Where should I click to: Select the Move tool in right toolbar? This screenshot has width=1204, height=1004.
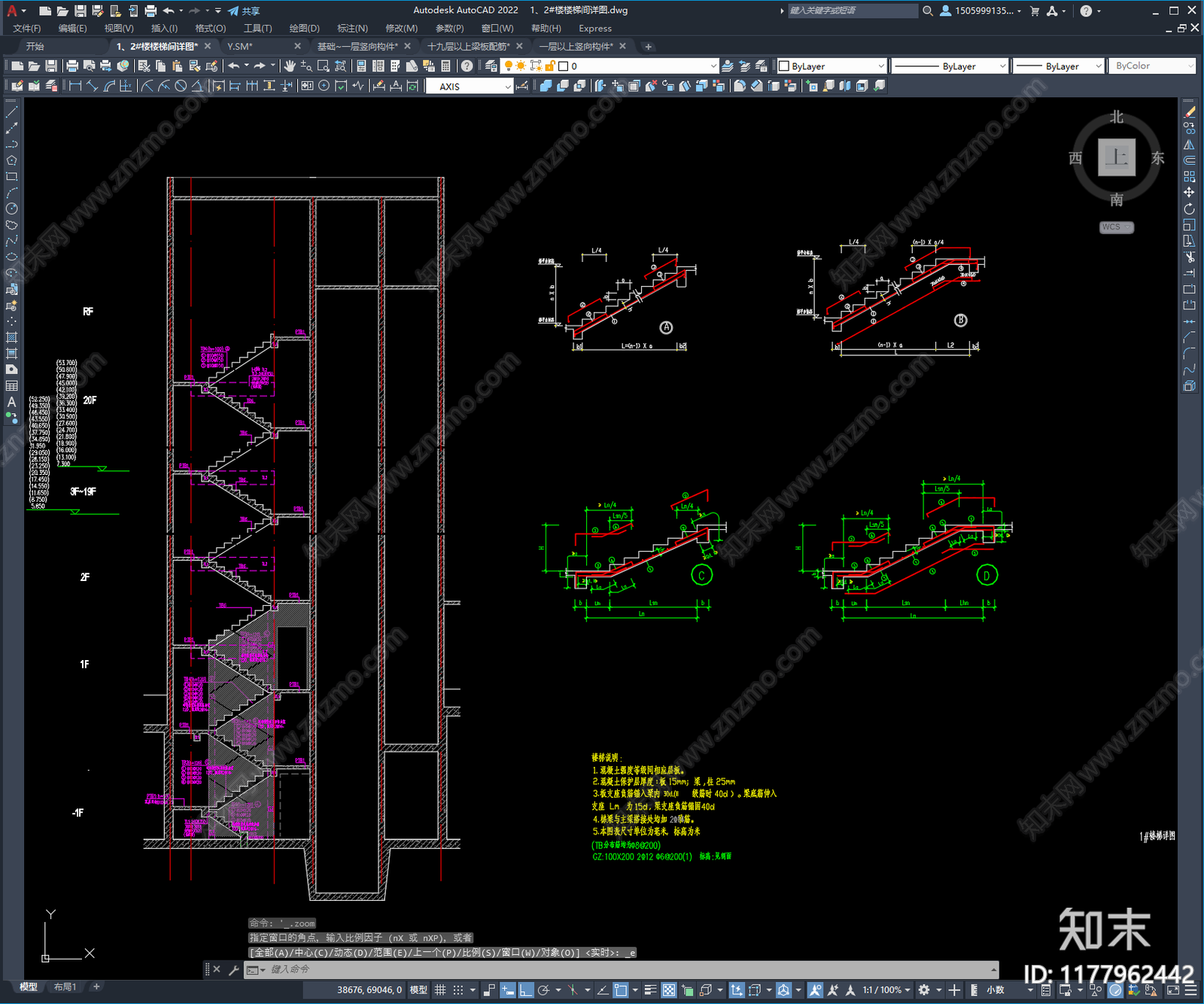point(1189,193)
